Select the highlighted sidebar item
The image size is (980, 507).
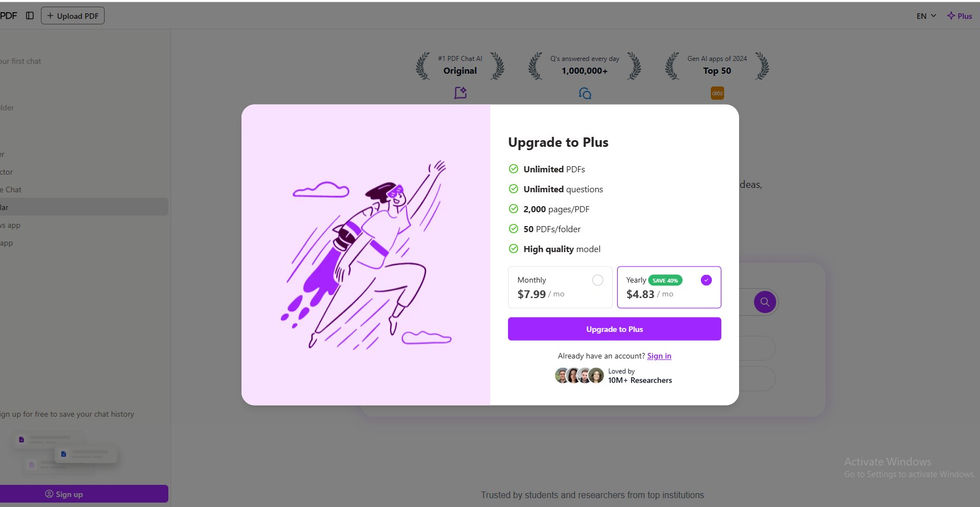[x=84, y=207]
